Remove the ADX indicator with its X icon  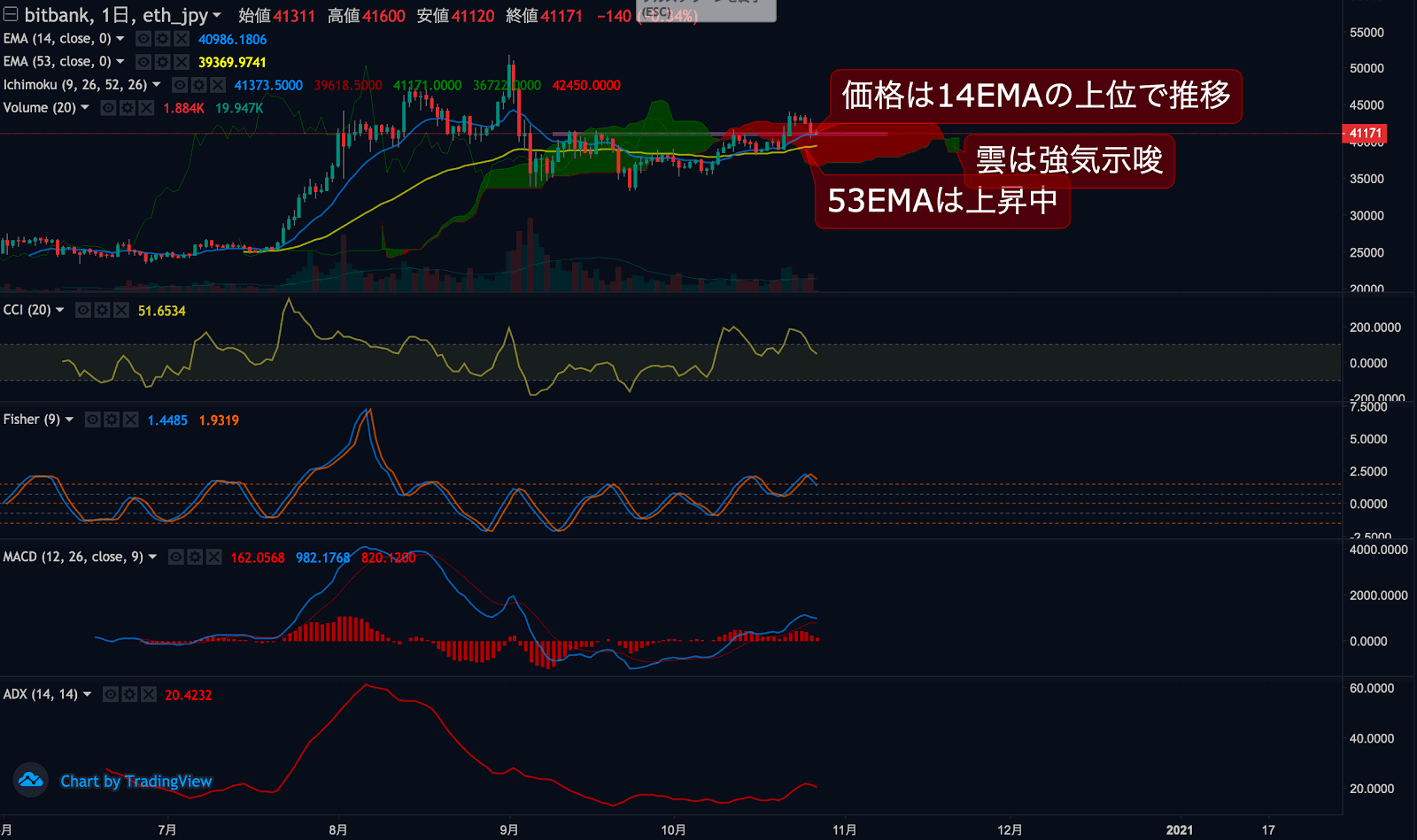(x=149, y=695)
